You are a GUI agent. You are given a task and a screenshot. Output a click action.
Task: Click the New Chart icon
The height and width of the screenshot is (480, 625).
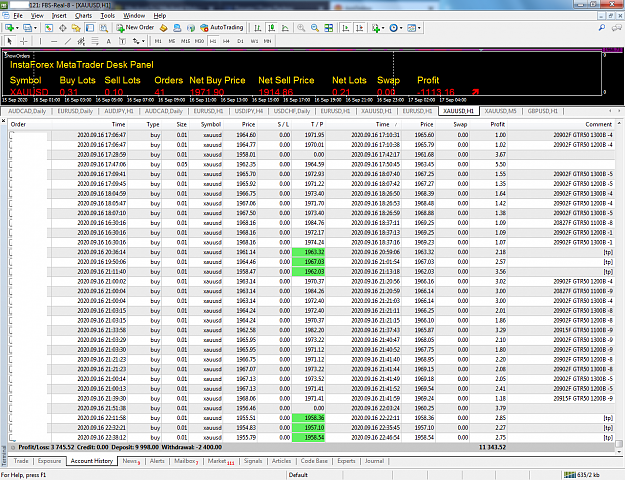point(9,28)
